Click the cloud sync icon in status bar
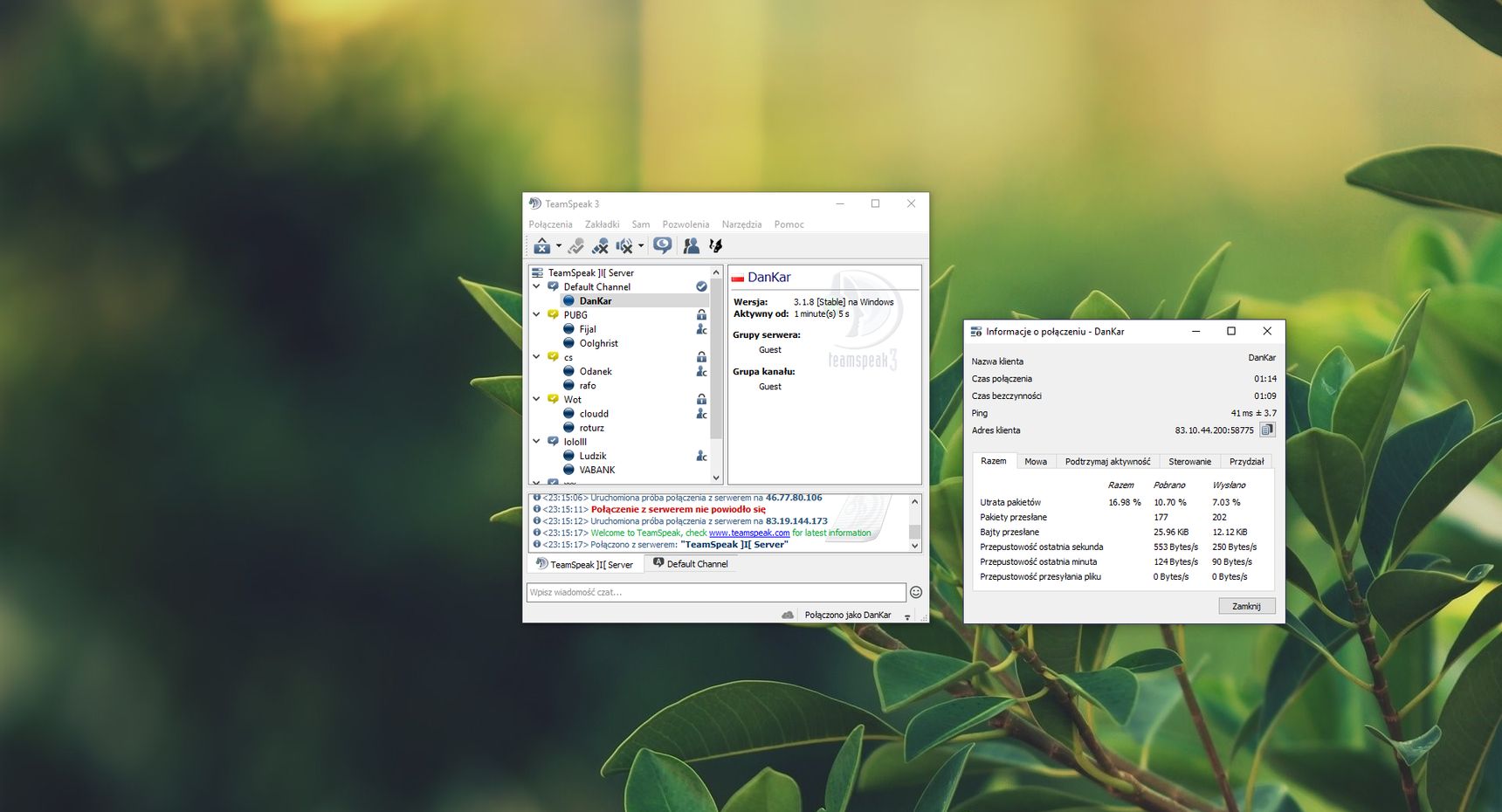 click(x=788, y=615)
